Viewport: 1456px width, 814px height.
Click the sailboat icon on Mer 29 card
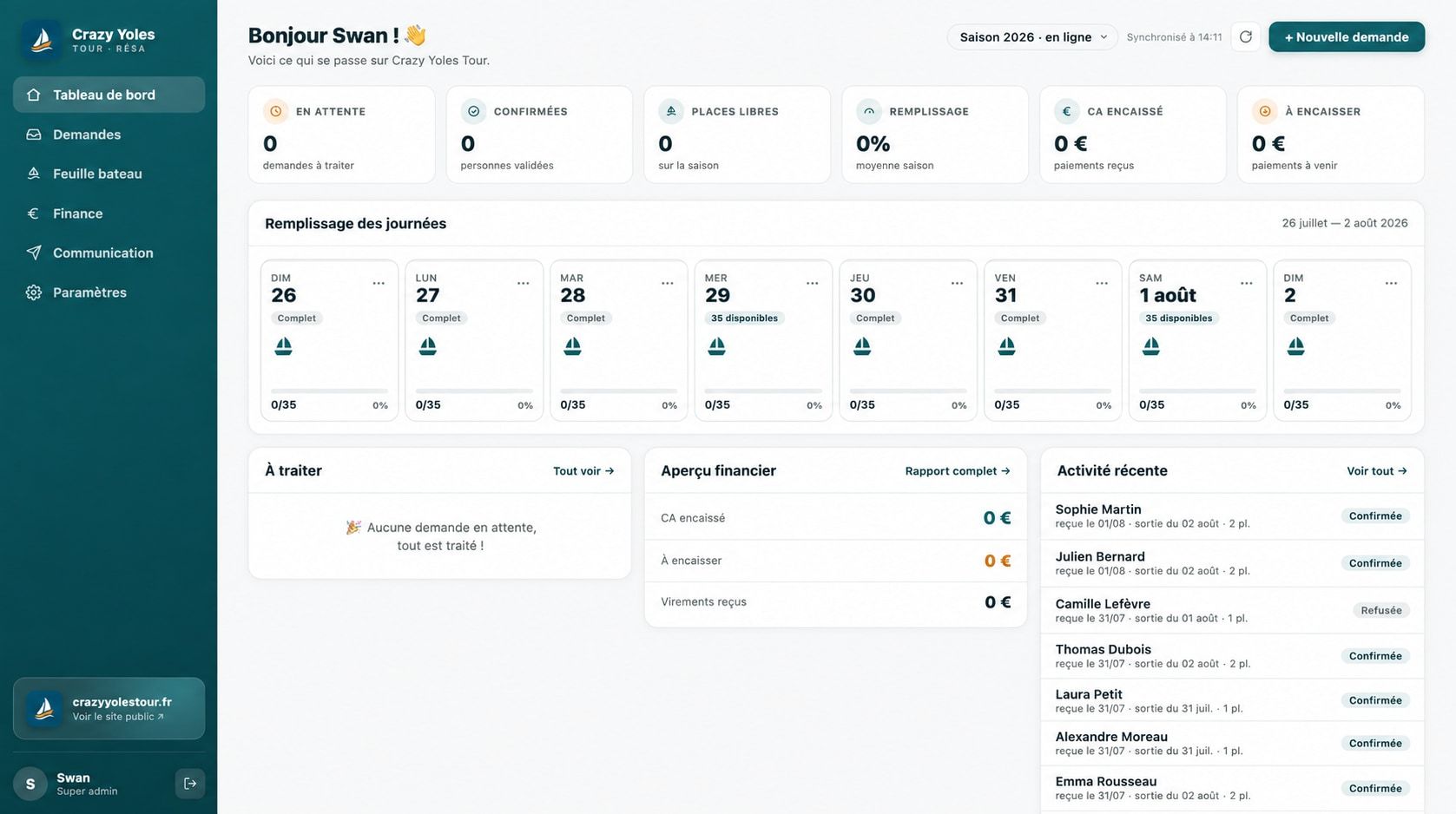tap(717, 346)
